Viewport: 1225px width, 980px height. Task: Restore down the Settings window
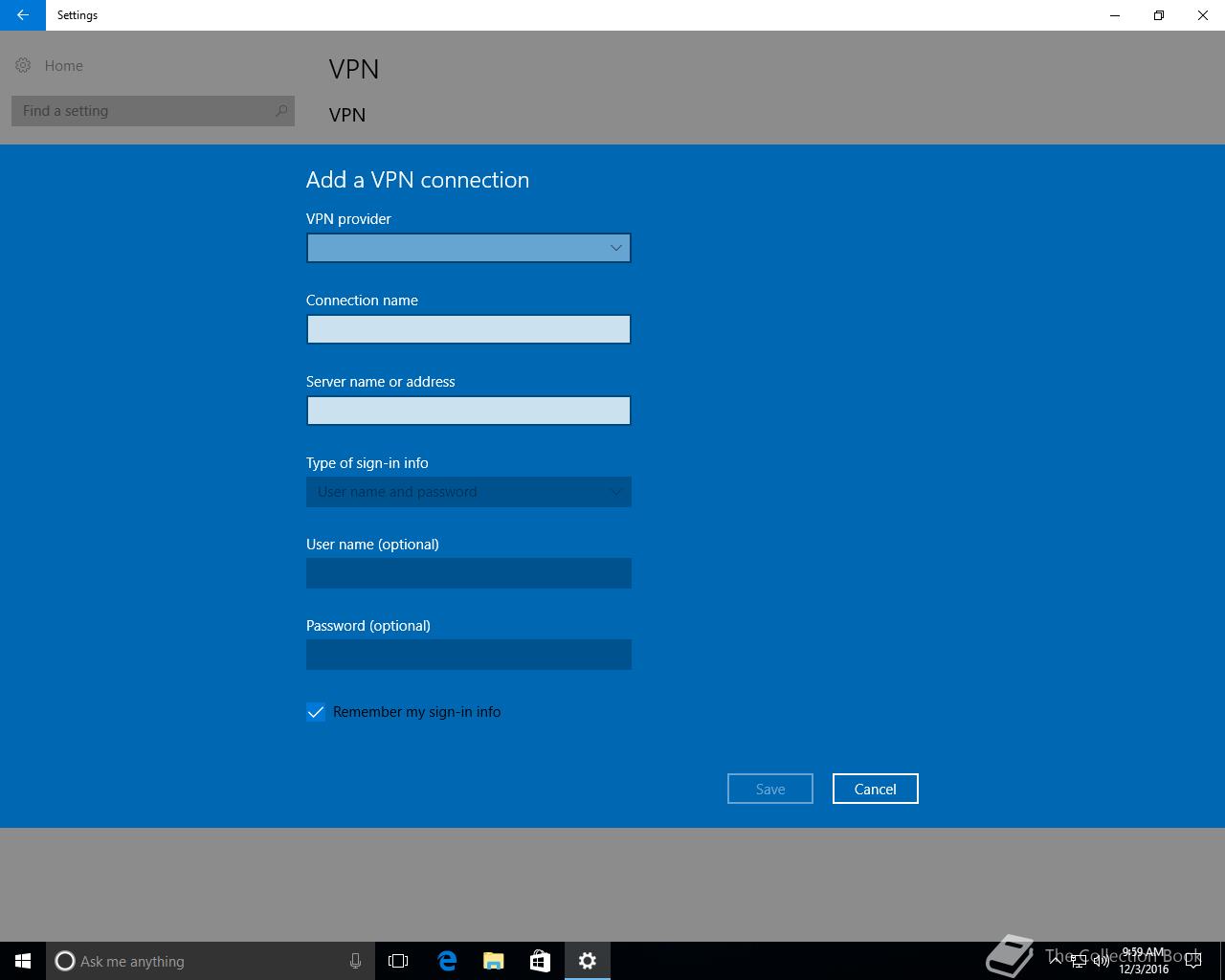(x=1159, y=15)
